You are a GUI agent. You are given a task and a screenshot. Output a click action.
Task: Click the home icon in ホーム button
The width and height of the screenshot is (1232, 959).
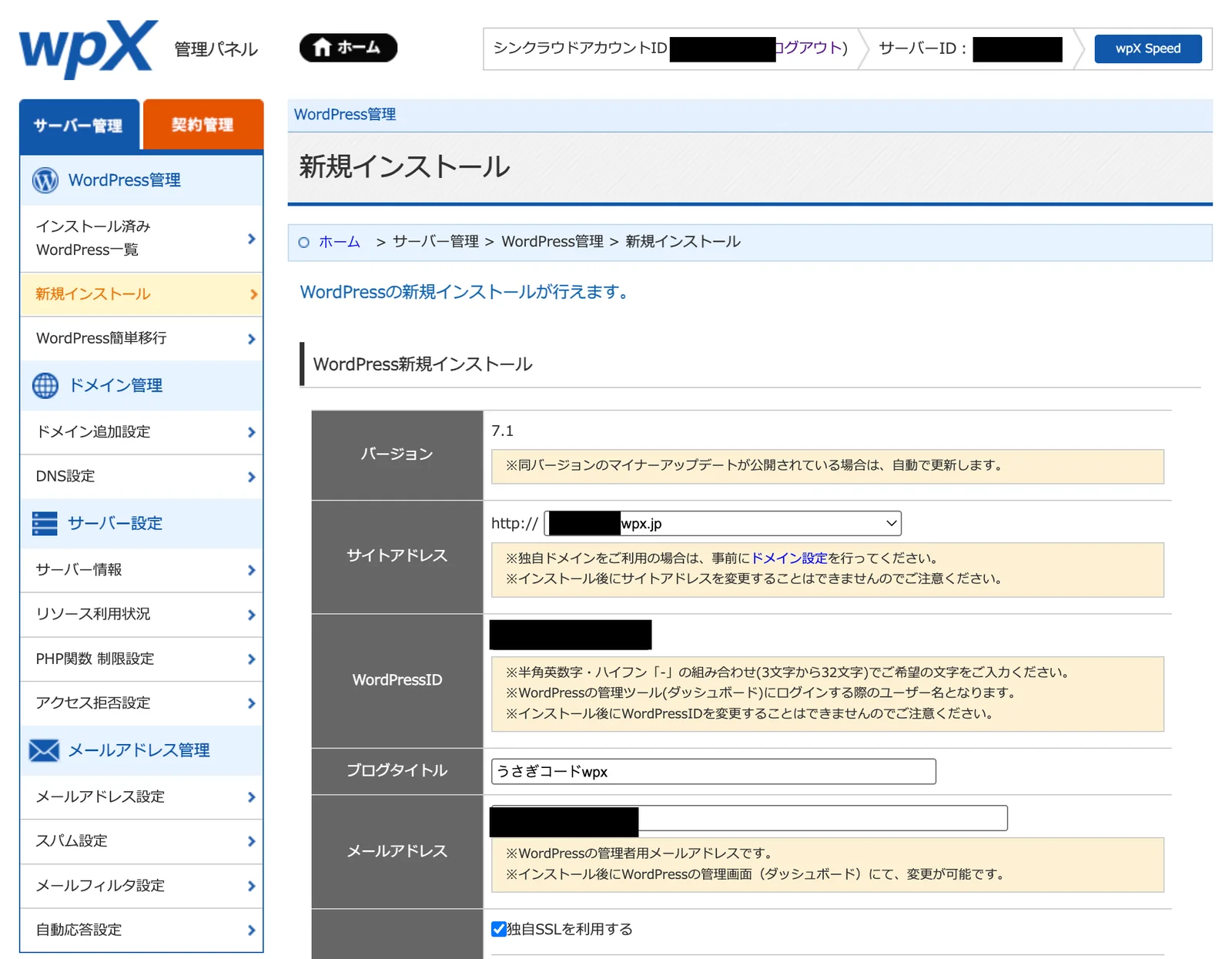pos(322,48)
